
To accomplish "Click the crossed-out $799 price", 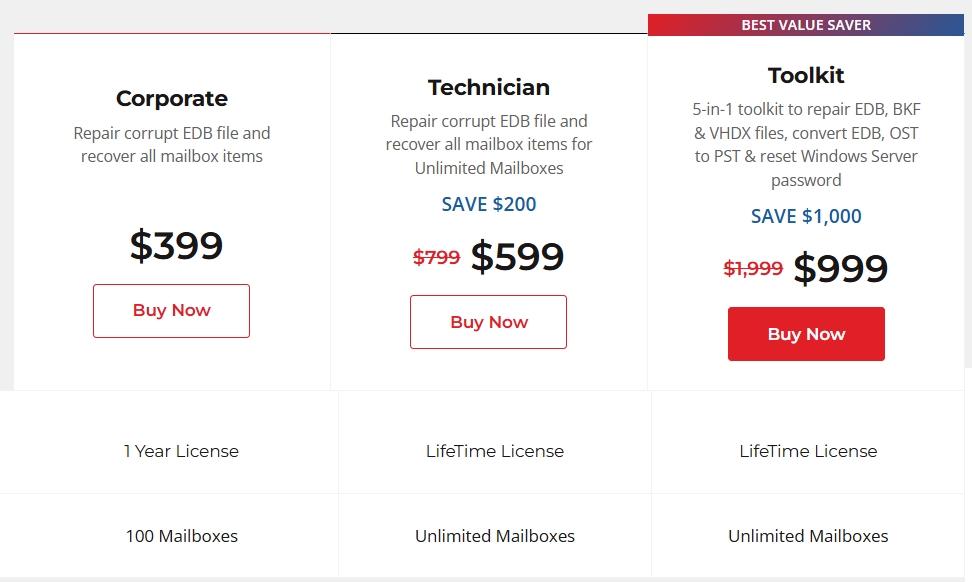I will (x=436, y=257).
